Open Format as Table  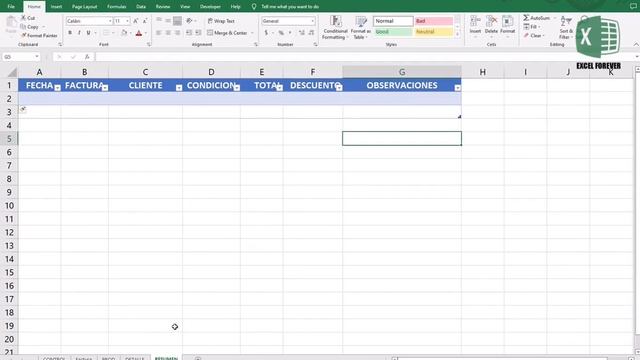[x=360, y=27]
